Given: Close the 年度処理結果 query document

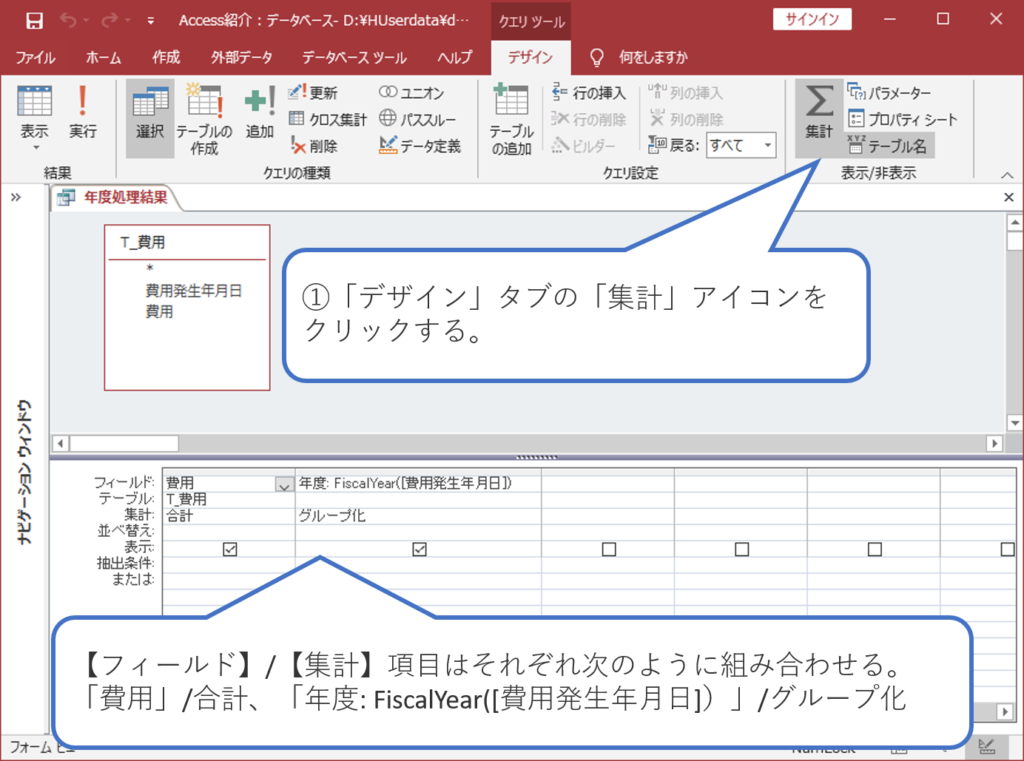Looking at the screenshot, I should click(1008, 197).
